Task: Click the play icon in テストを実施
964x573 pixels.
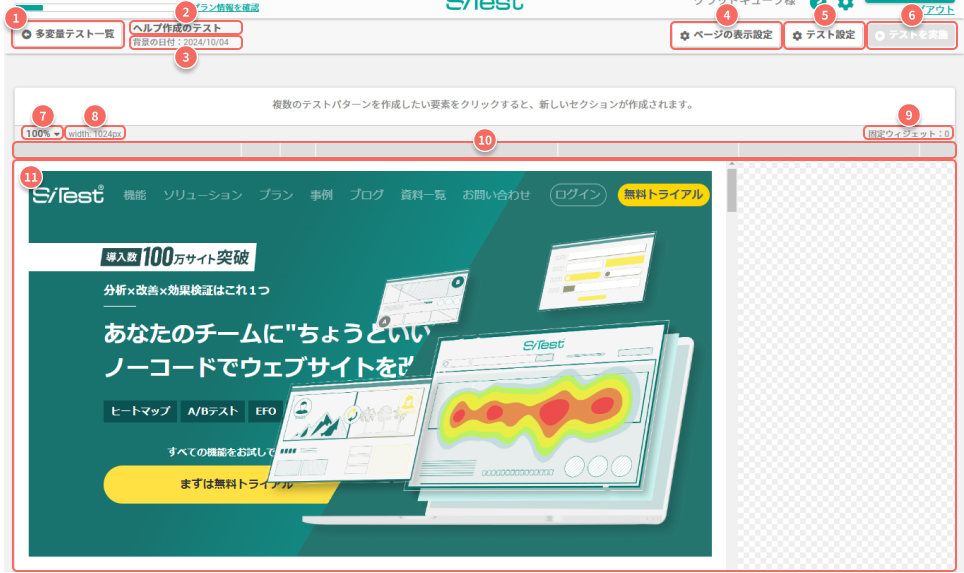Action: tap(880, 36)
